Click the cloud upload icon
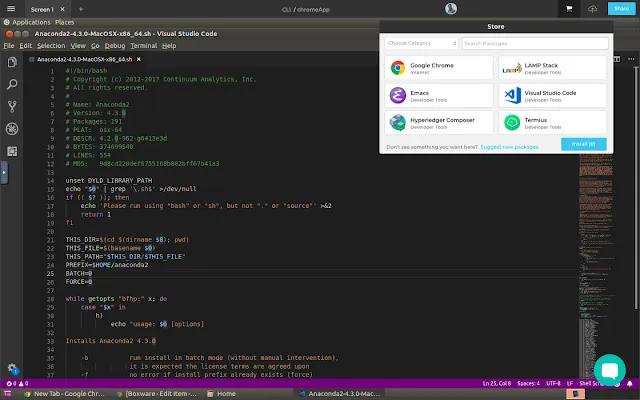 point(594,9)
